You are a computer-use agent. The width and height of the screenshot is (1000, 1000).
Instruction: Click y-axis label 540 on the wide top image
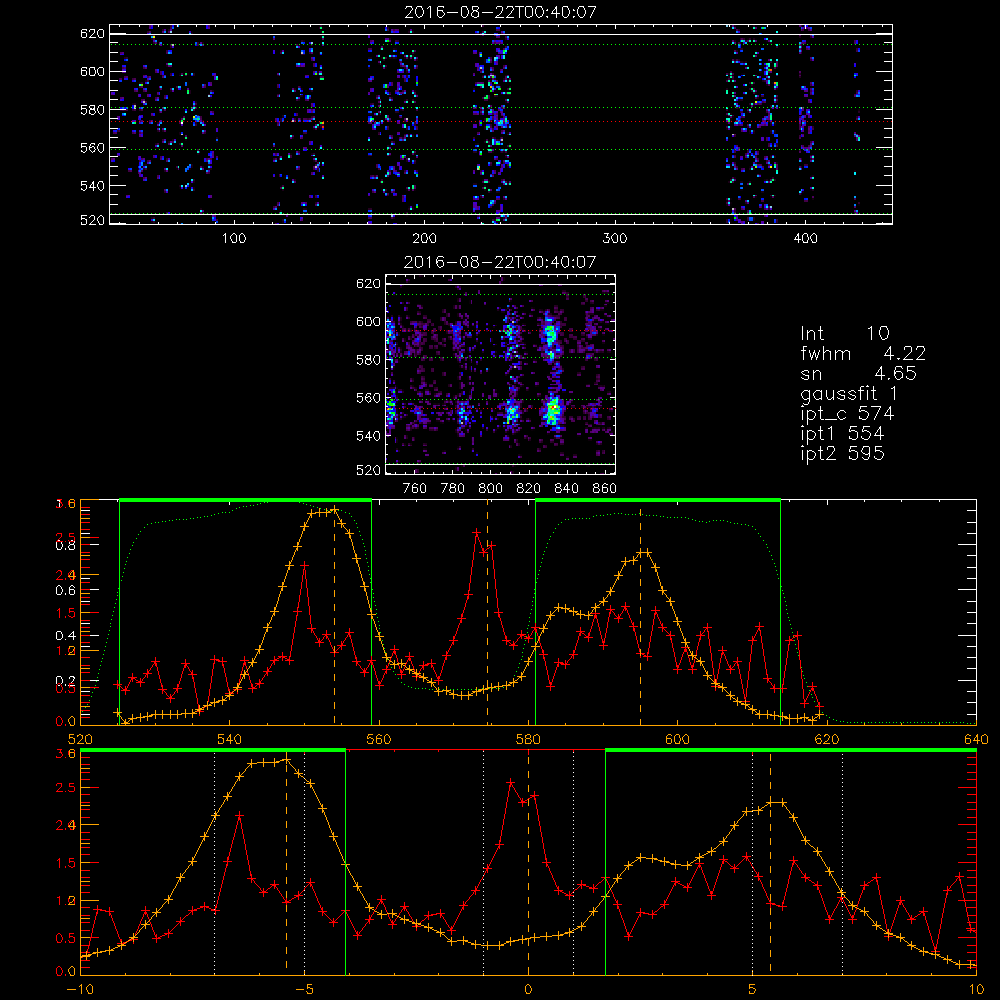92,186
